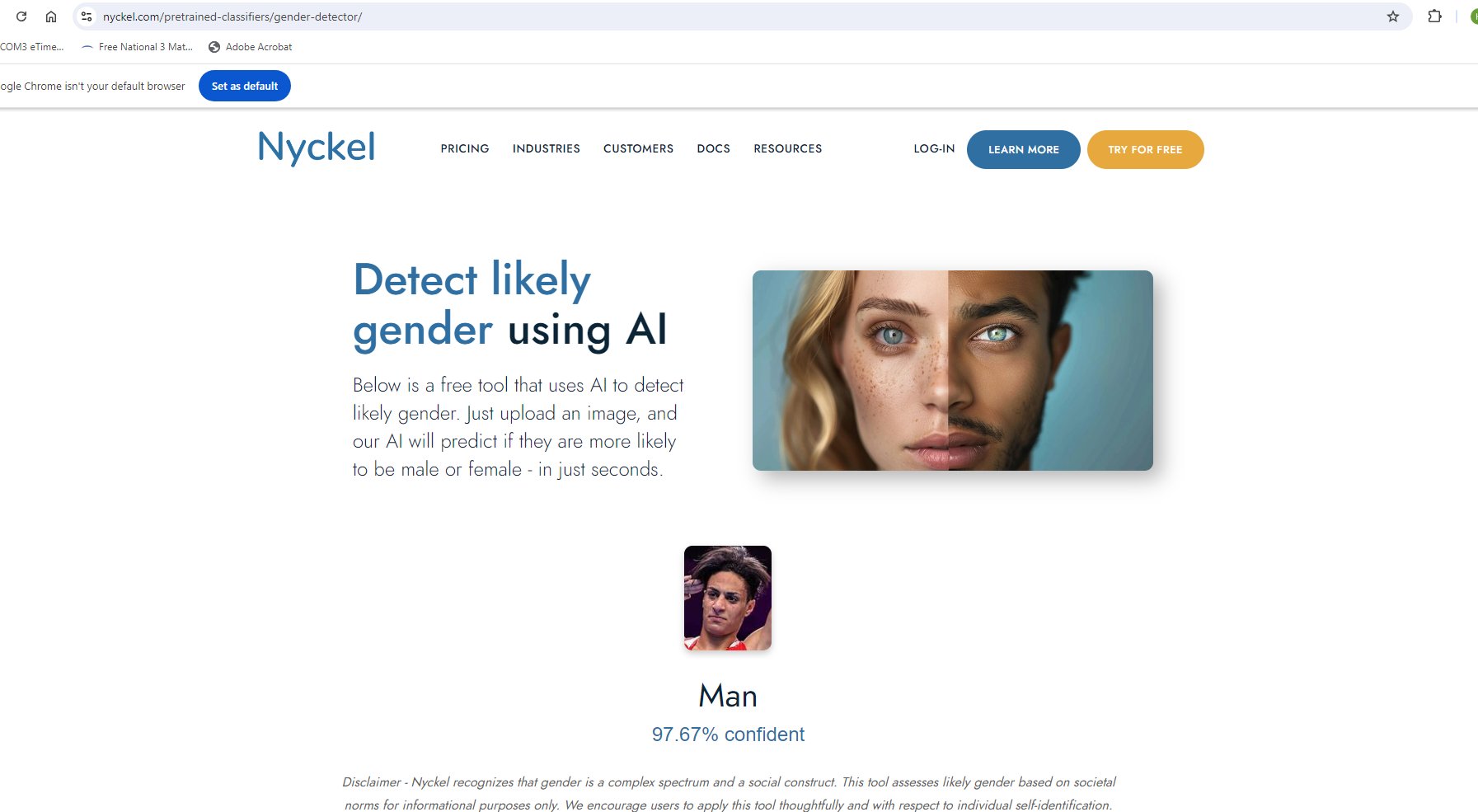Screen dimensions: 1478x812
Task: Follow the Log-In link
Action: point(934,149)
